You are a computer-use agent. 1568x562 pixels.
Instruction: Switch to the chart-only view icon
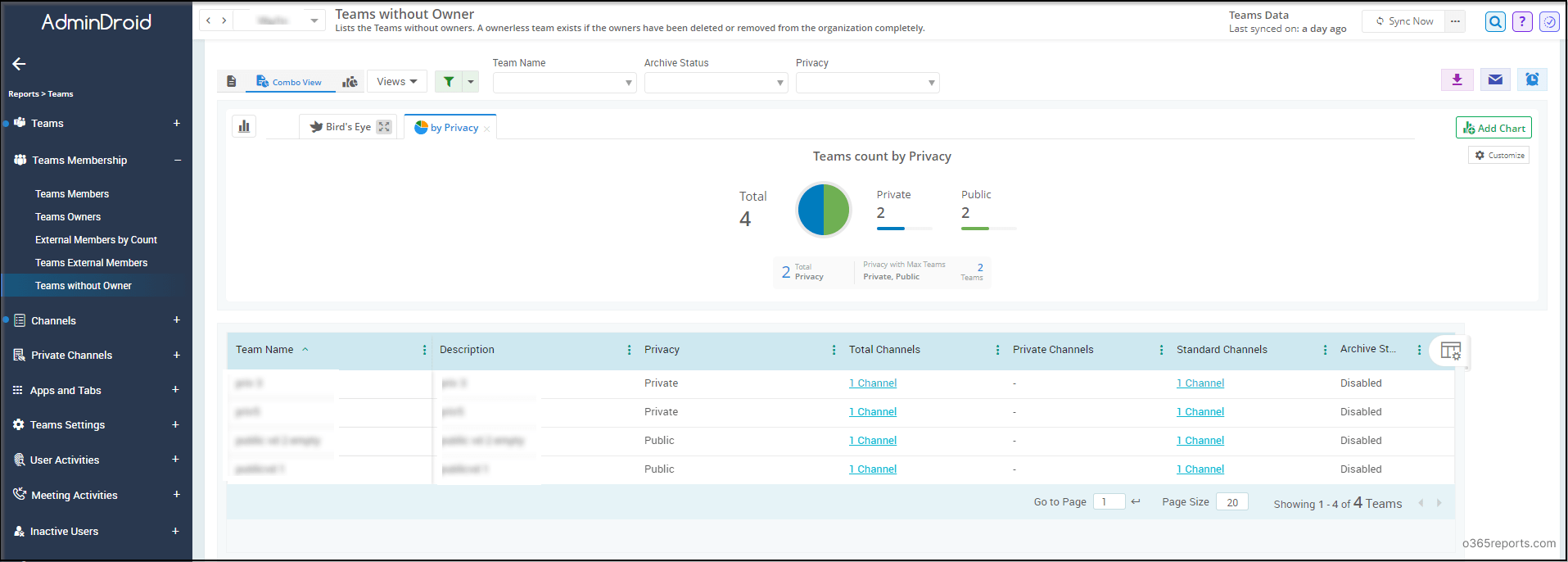coord(350,81)
